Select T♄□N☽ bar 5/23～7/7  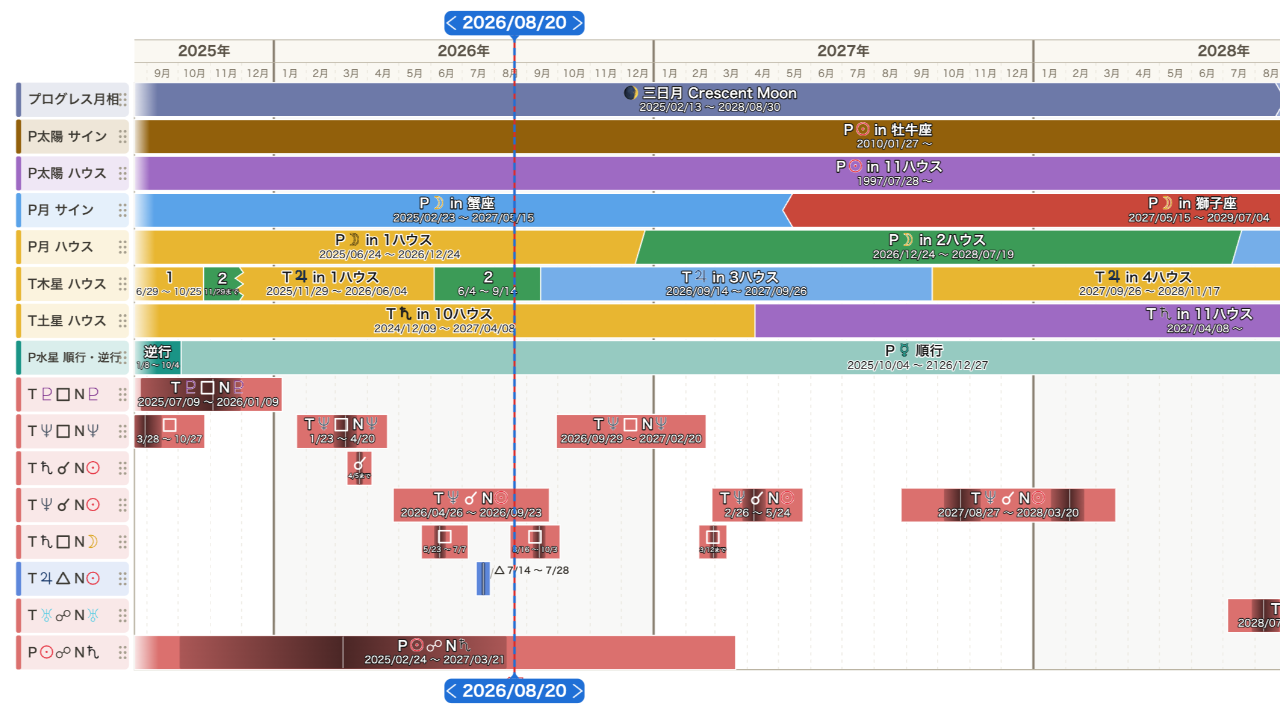coord(445,542)
